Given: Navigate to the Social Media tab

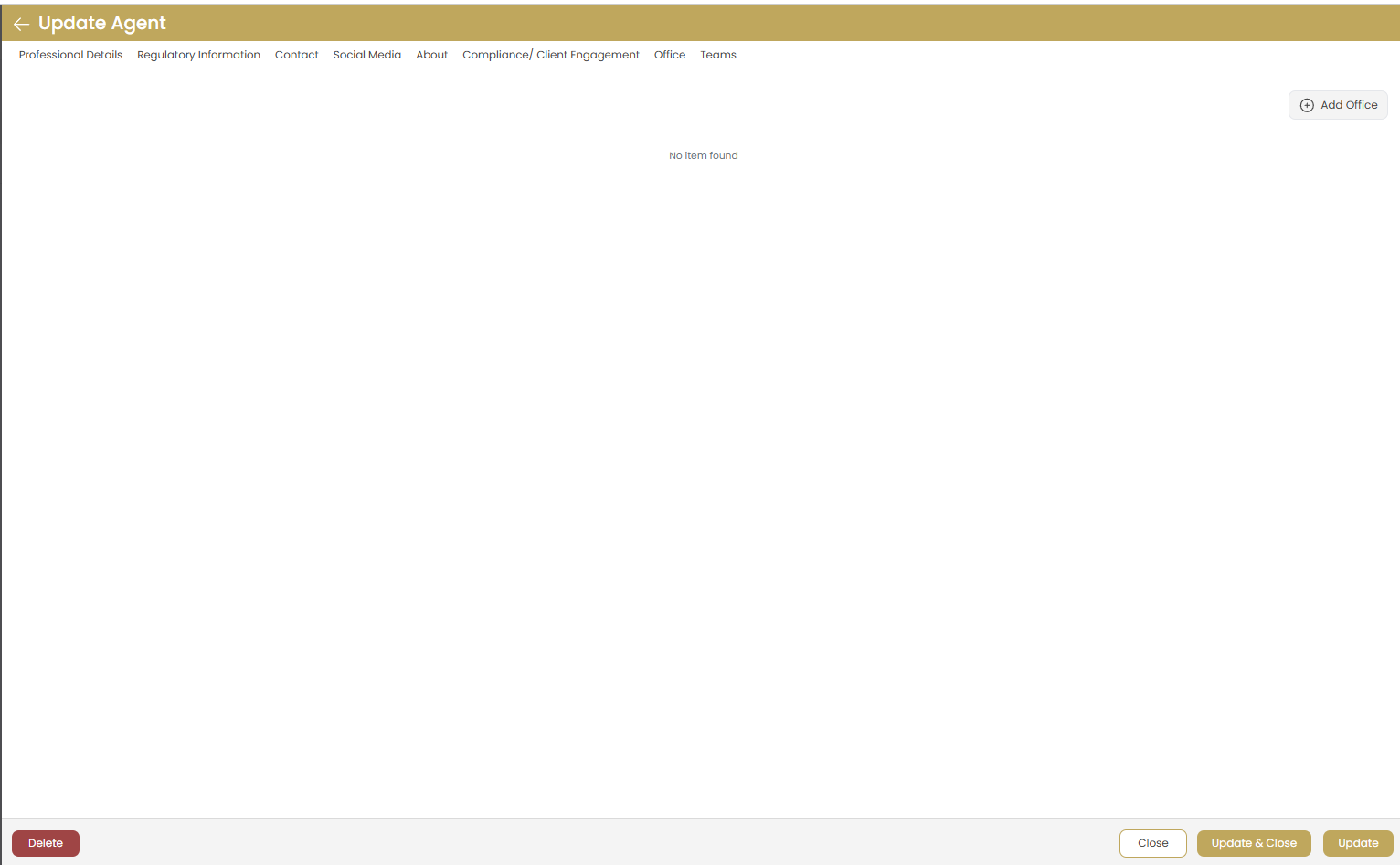Looking at the screenshot, I should click(366, 55).
